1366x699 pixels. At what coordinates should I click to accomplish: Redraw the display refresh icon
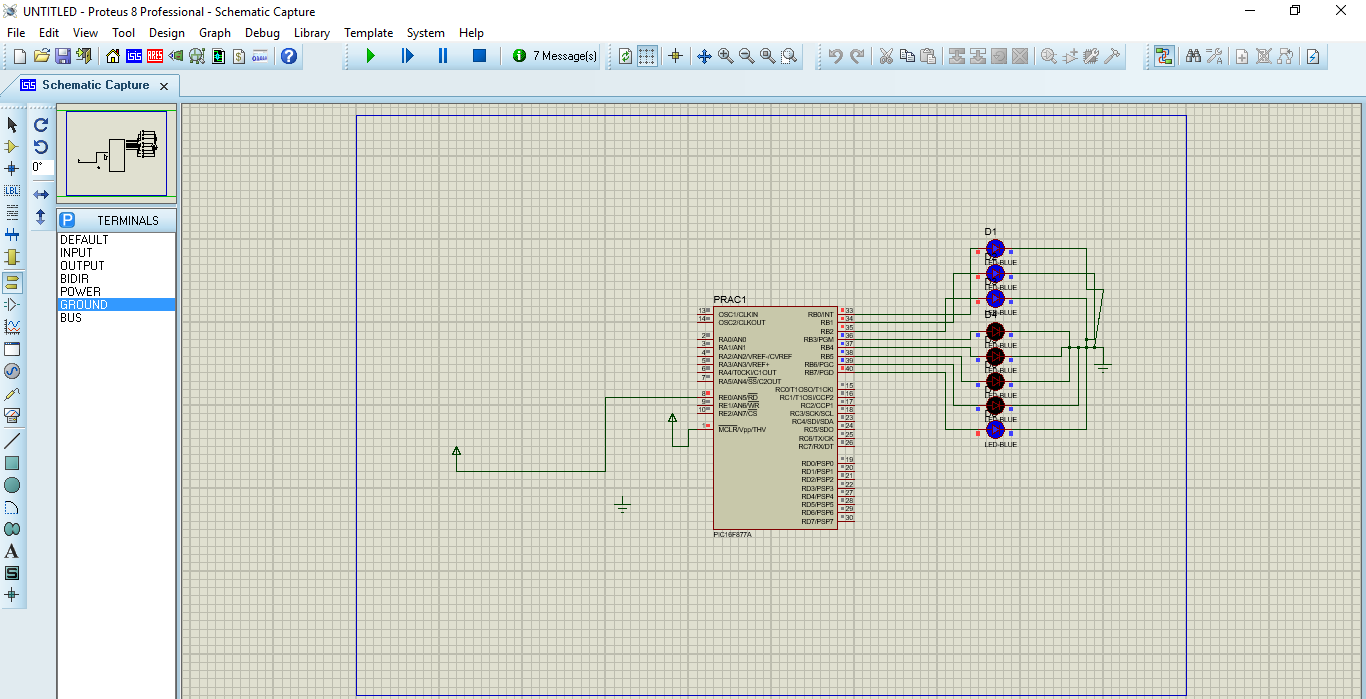coord(626,56)
